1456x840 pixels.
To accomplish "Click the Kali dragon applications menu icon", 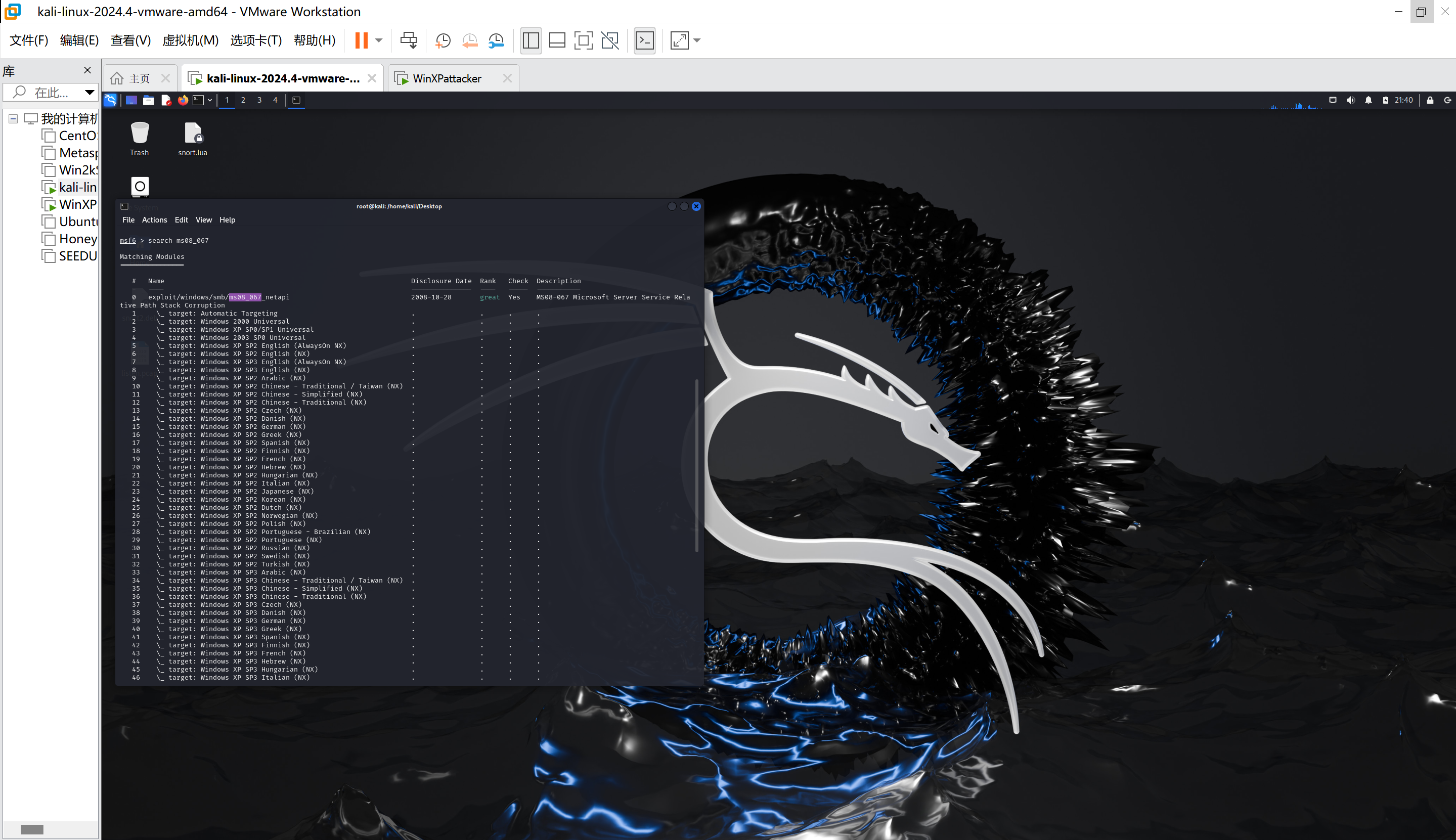I will click(x=110, y=100).
